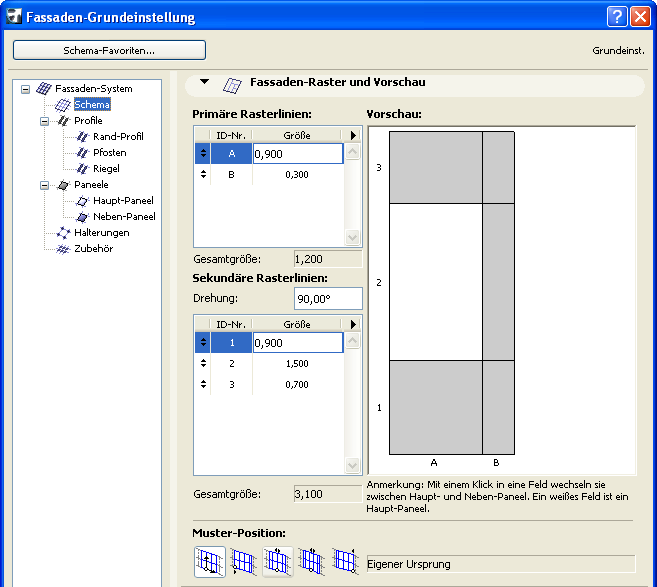This screenshot has height=587, width=657.
Task: Click the secondary list scroll-up arrow
Action: (352, 340)
